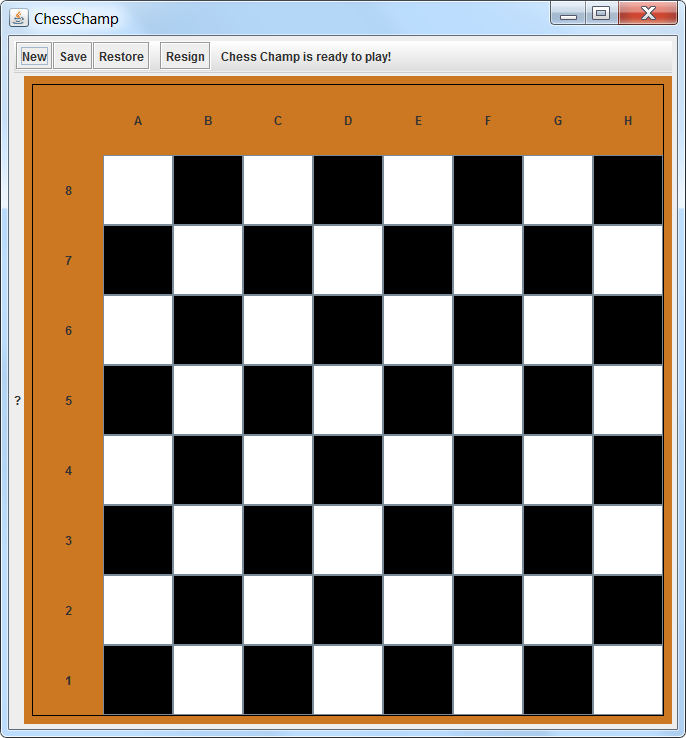Screen dimensions: 686x738
Task: Minimize the ChessChamp window
Action: [x=568, y=14]
